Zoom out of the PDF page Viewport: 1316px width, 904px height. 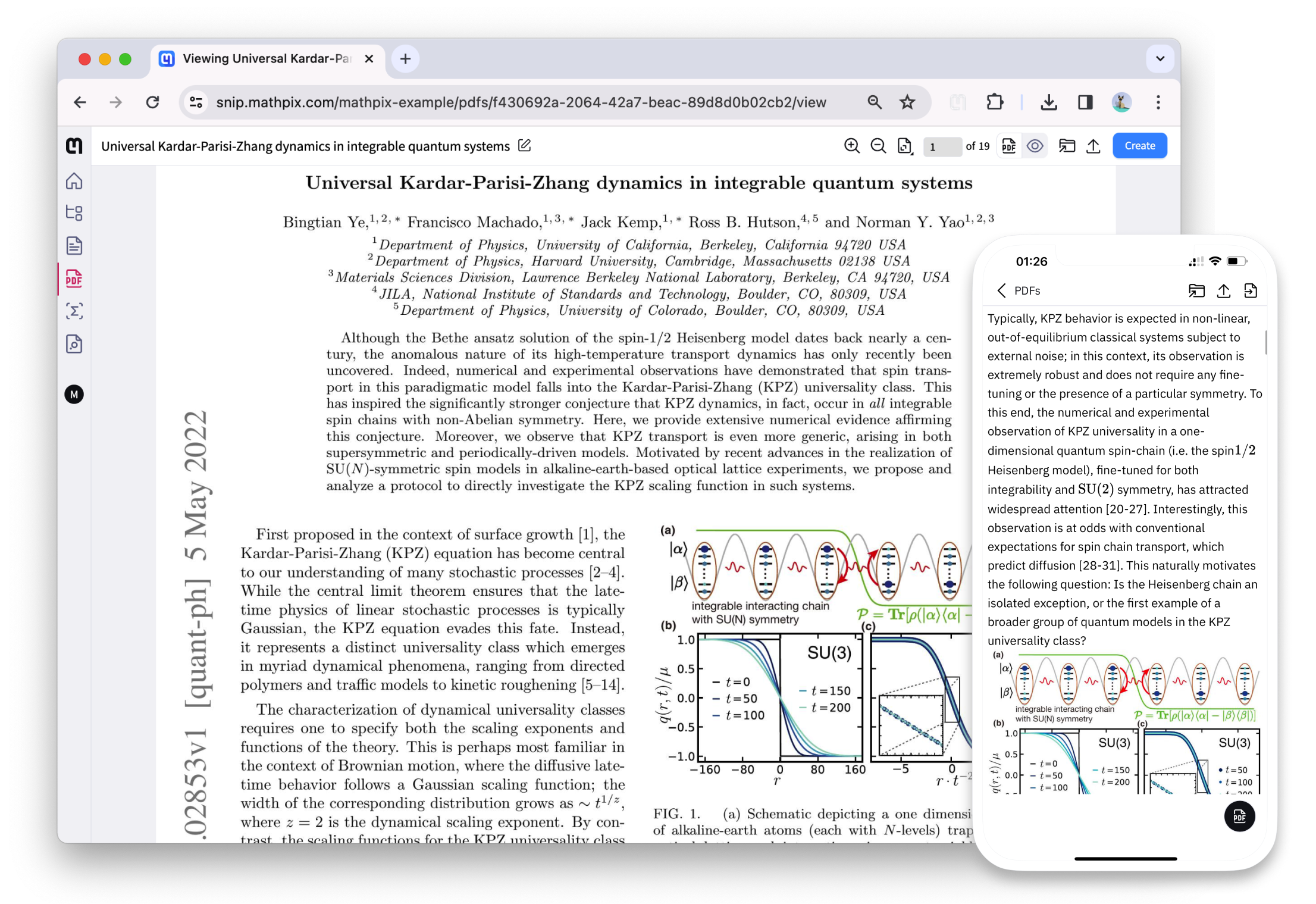coord(879,146)
